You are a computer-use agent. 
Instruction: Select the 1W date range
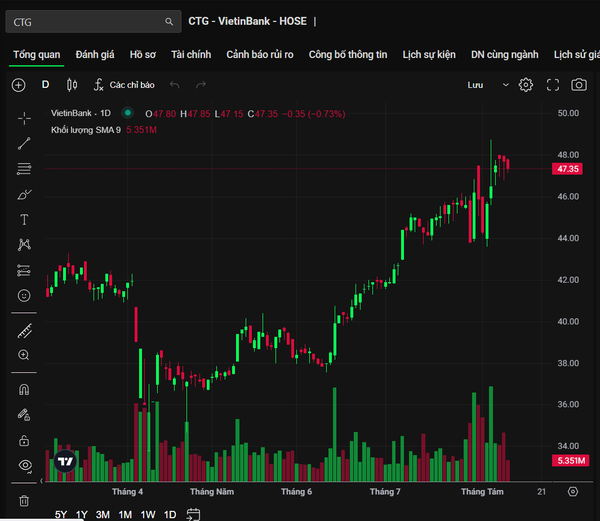coord(148,514)
